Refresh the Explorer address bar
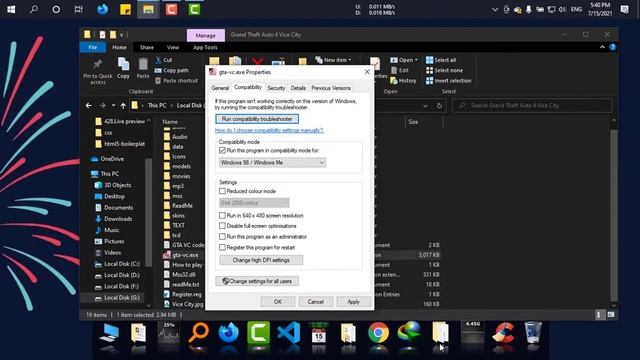 pyautogui.click(x=439, y=106)
